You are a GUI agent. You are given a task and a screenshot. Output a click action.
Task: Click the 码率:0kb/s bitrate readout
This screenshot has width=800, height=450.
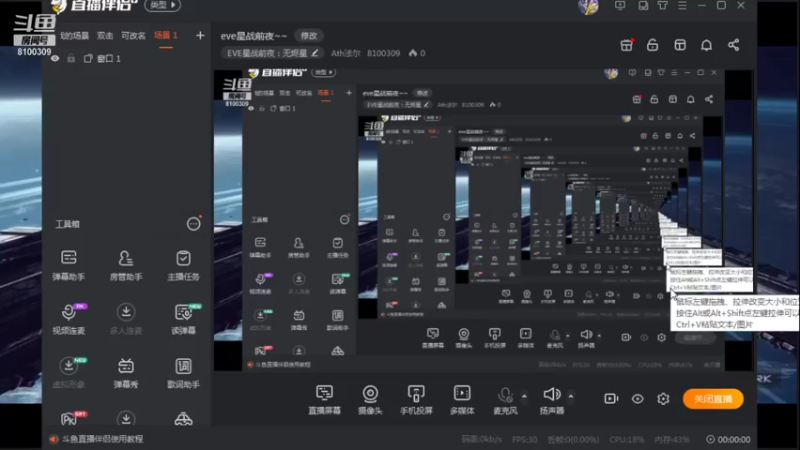(x=482, y=439)
